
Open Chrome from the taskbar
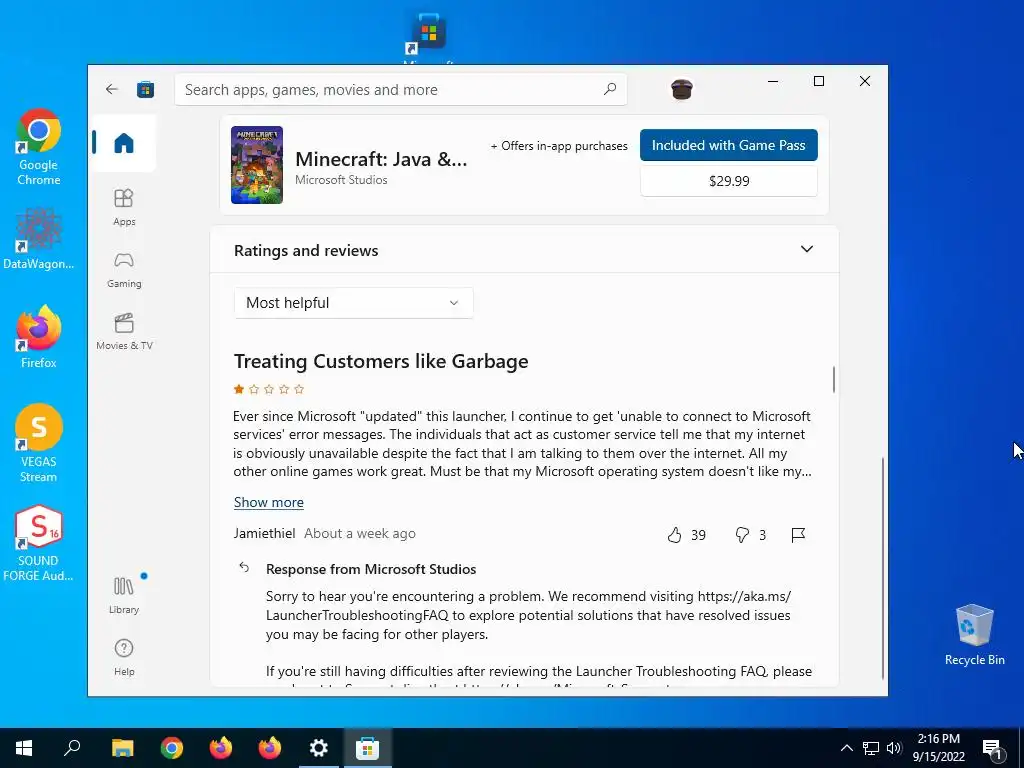pyautogui.click(x=172, y=748)
